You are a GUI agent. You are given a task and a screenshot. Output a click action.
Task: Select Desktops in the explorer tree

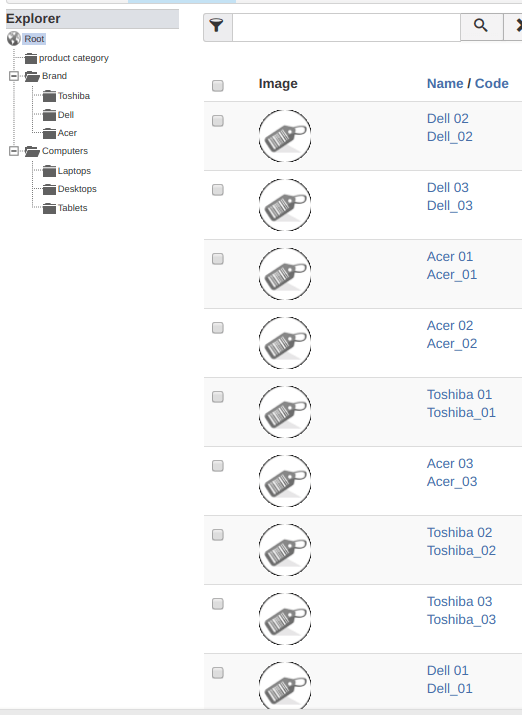[77, 189]
